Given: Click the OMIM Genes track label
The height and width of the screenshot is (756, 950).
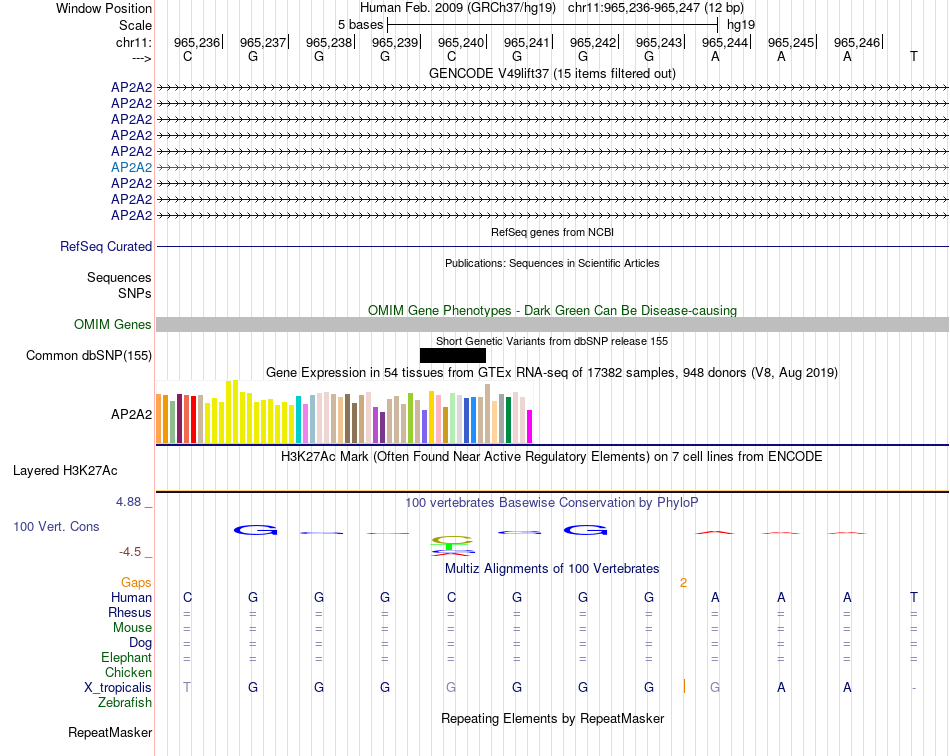Looking at the screenshot, I should 113,324.
